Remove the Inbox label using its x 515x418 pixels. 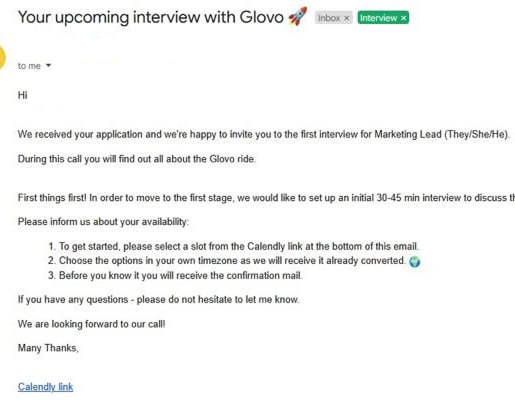point(347,18)
